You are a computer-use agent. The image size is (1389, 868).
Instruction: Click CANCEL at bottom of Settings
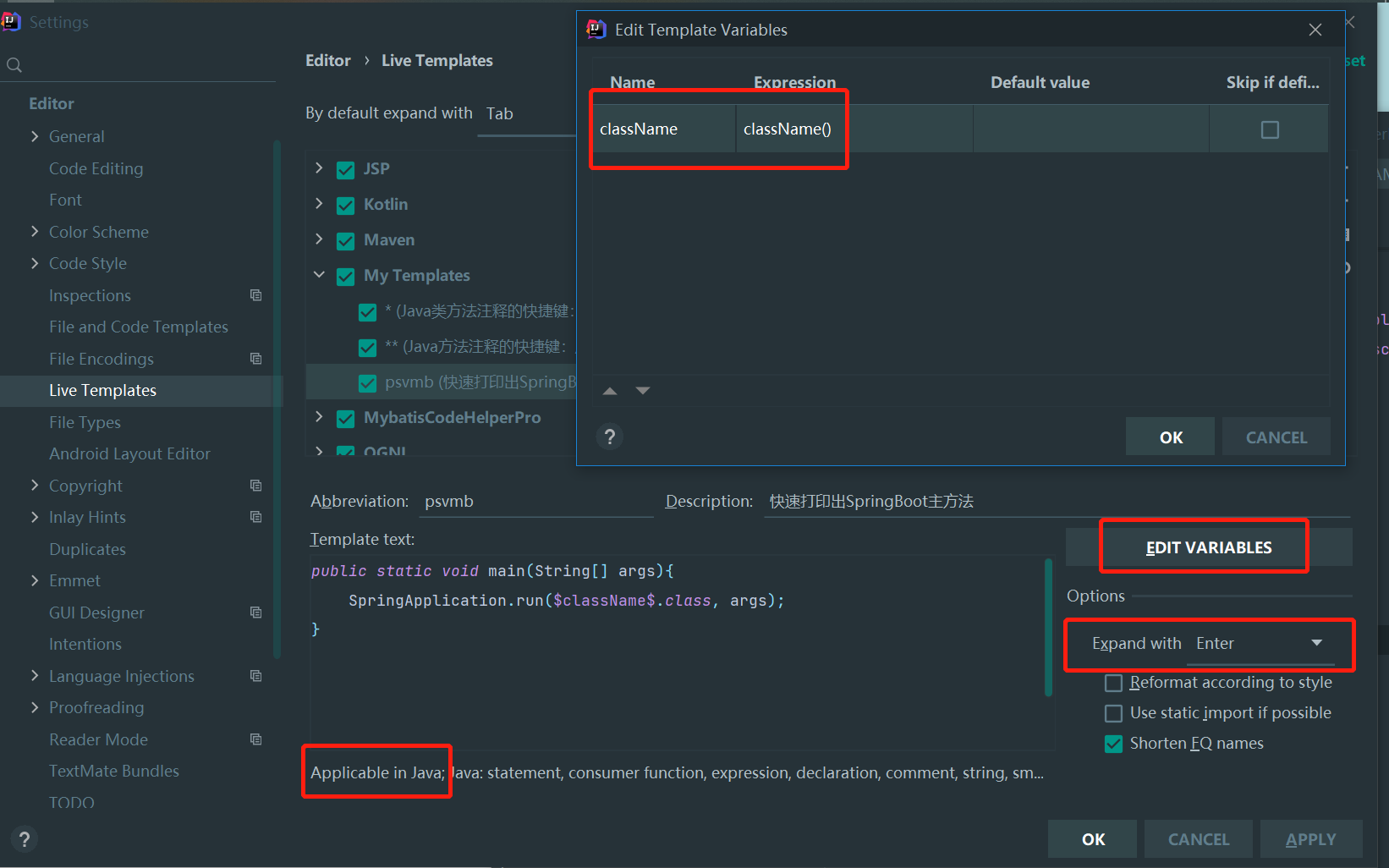point(1198,839)
